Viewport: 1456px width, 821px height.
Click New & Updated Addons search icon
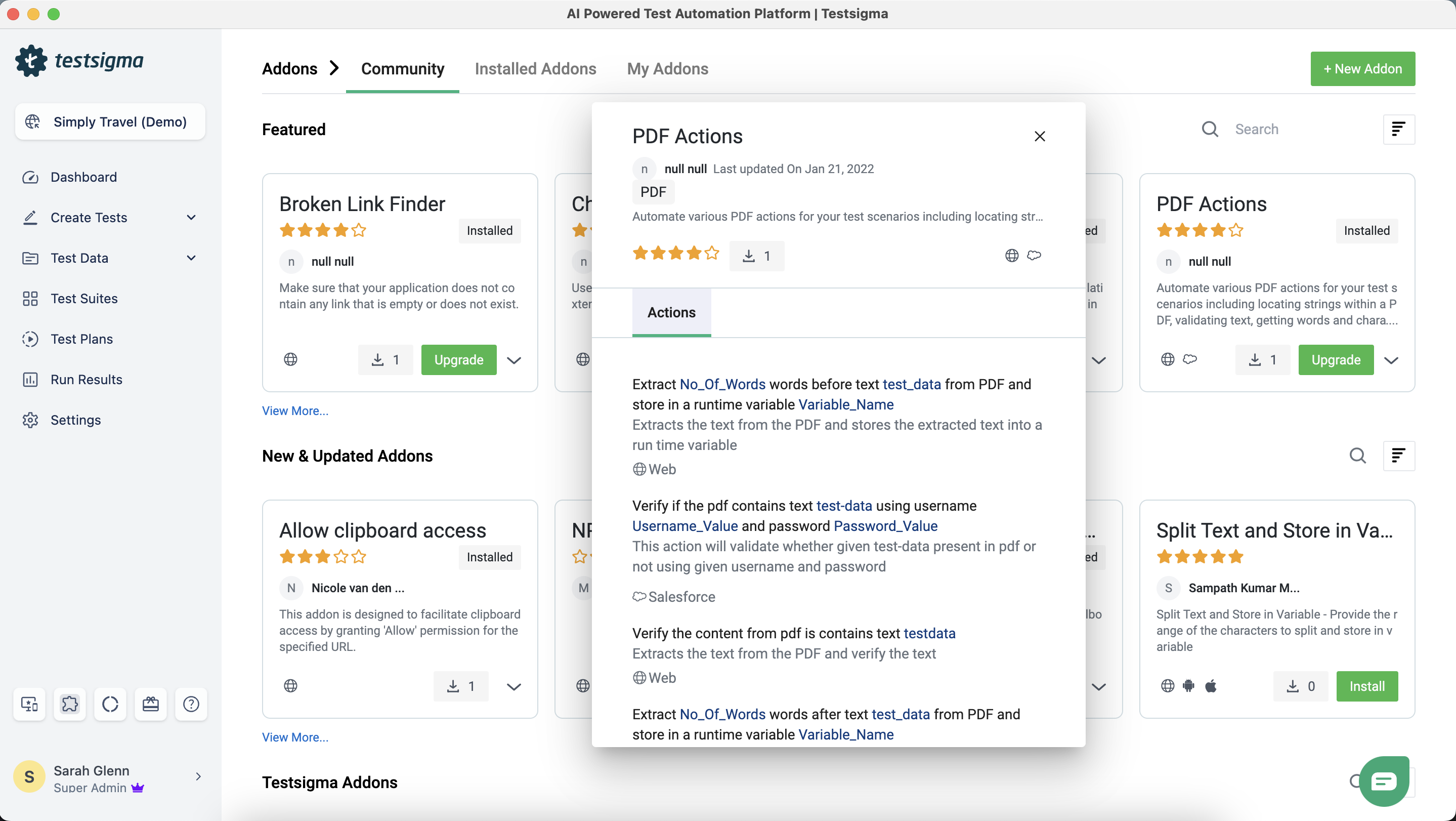tap(1358, 456)
